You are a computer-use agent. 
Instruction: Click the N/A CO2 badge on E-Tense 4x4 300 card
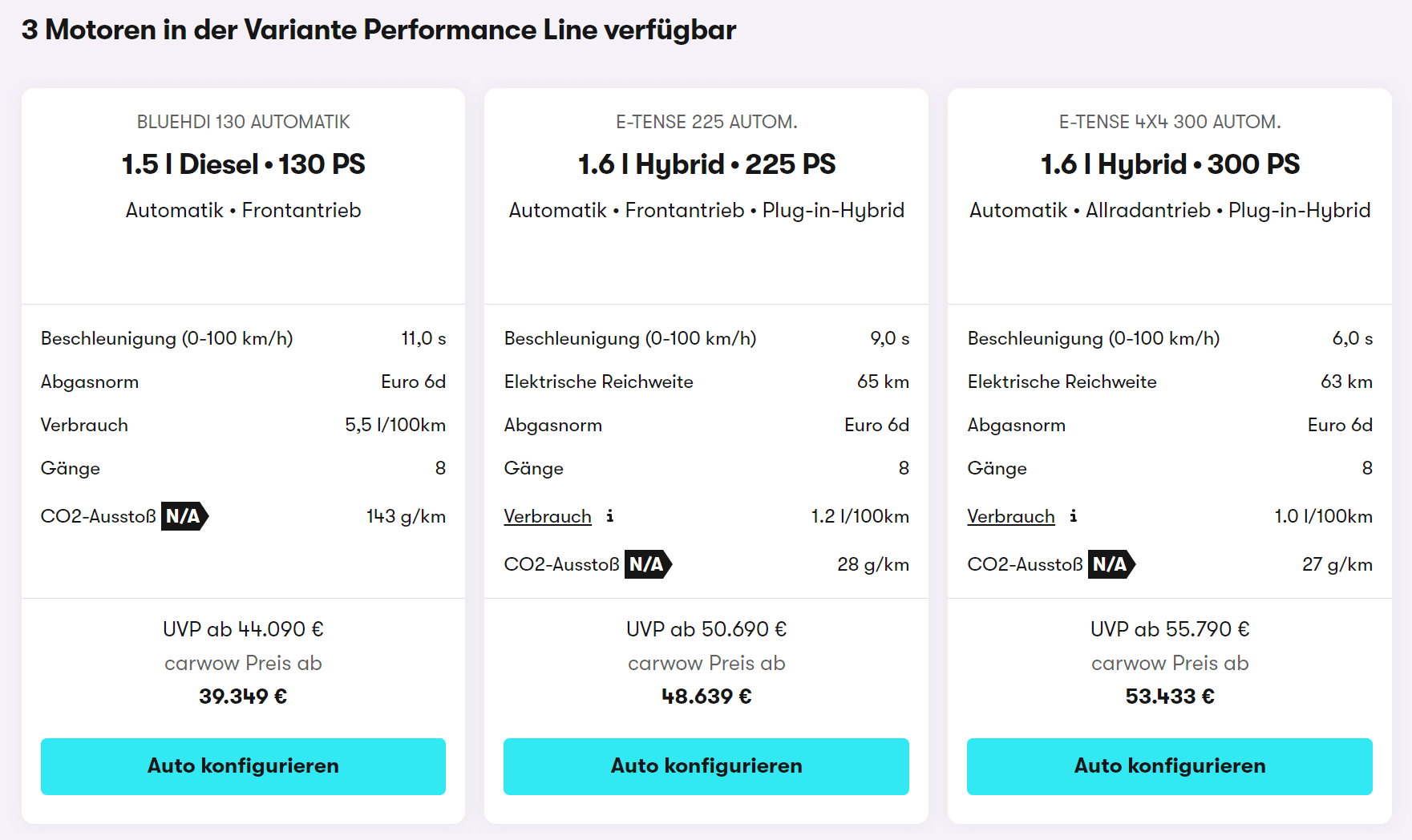tap(1112, 564)
